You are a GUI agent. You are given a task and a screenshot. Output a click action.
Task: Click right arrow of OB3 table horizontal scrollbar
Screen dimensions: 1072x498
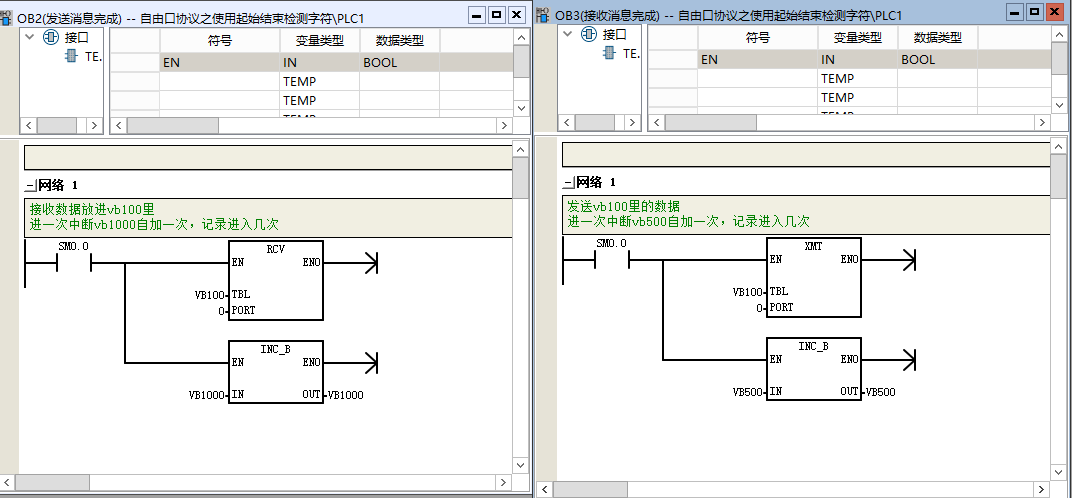pos(1043,123)
